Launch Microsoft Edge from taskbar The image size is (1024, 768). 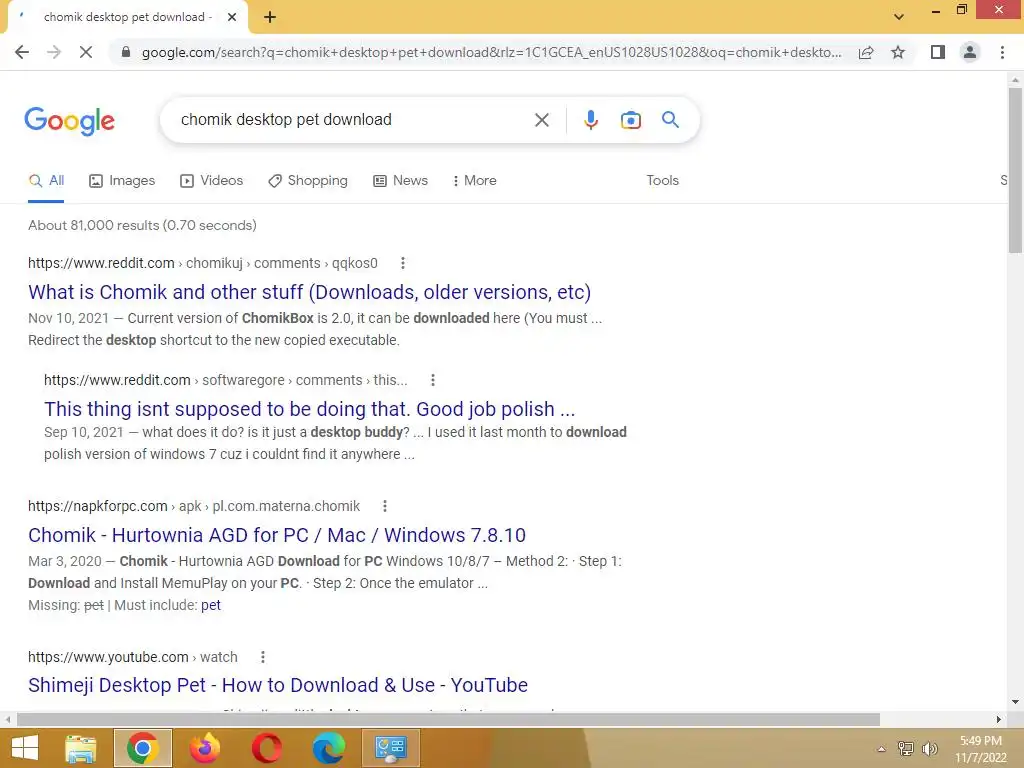coord(328,748)
